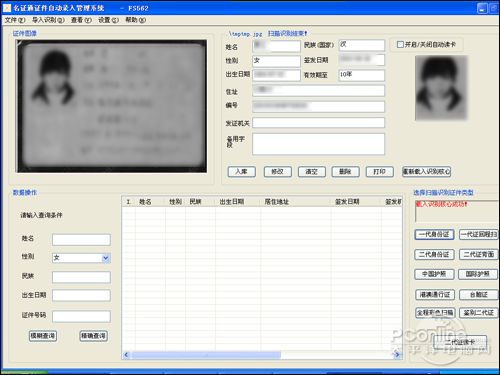500x375 pixels.
Task: Click the 全程彩色扫描 button
Action: click(435, 313)
